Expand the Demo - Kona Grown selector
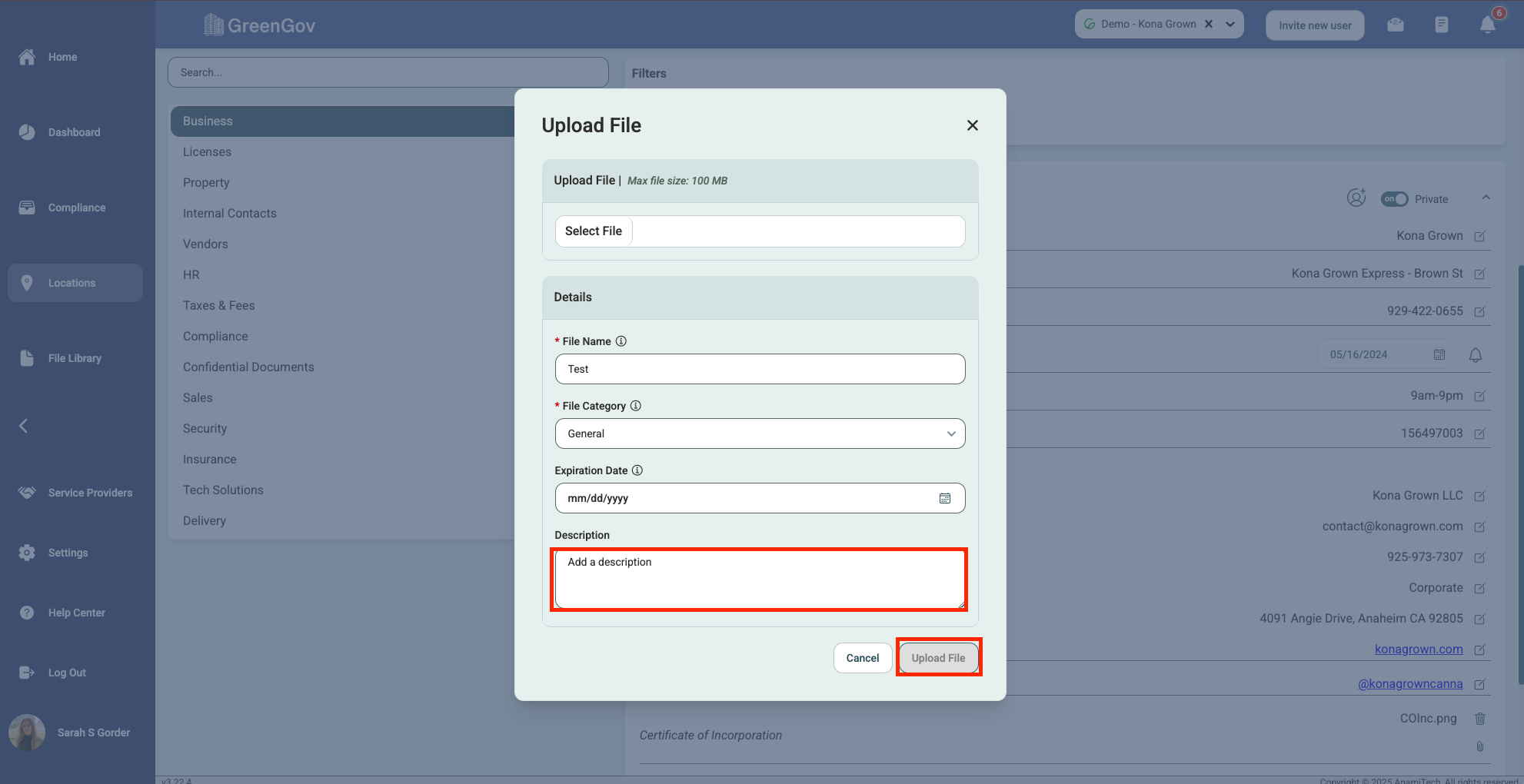 [x=1230, y=24]
